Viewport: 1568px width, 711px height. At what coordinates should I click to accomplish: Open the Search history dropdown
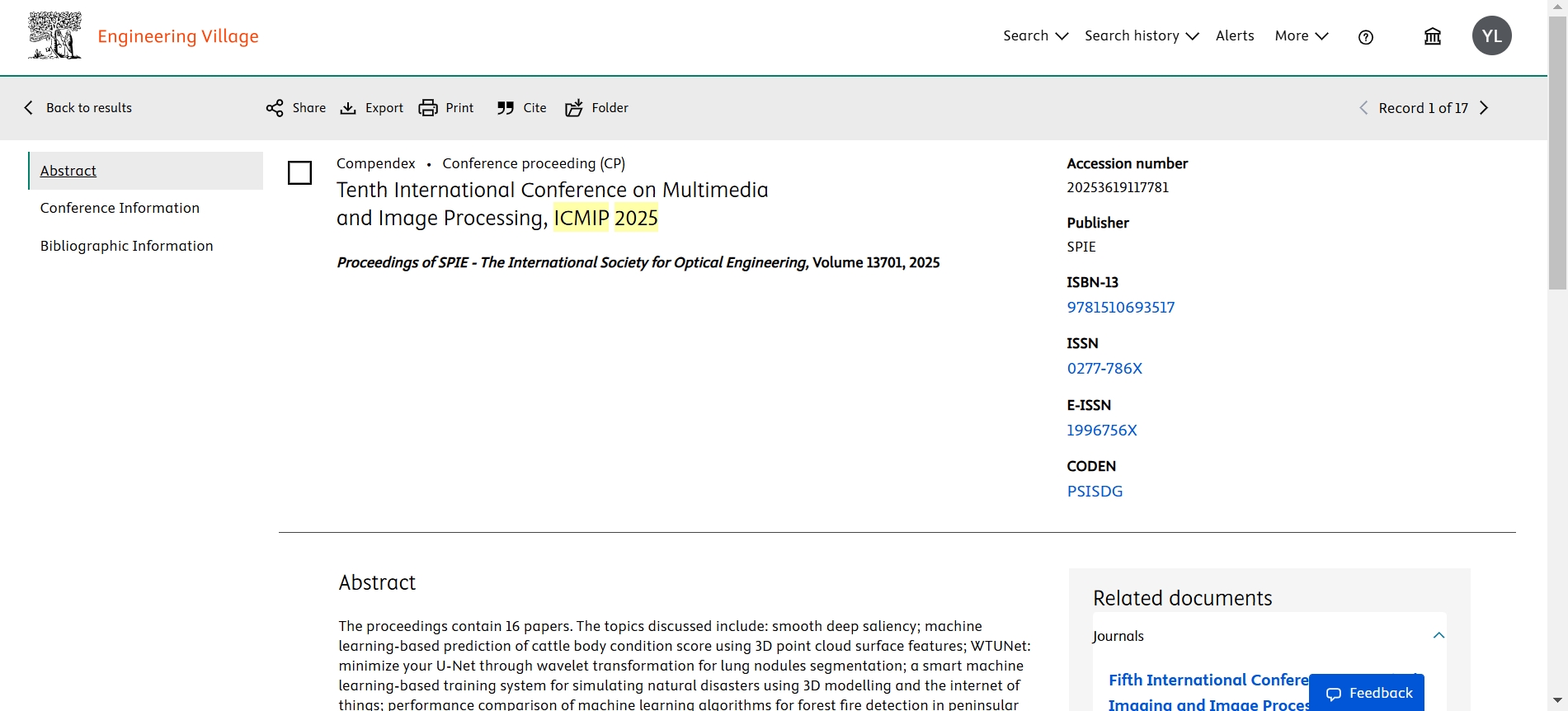1141,36
